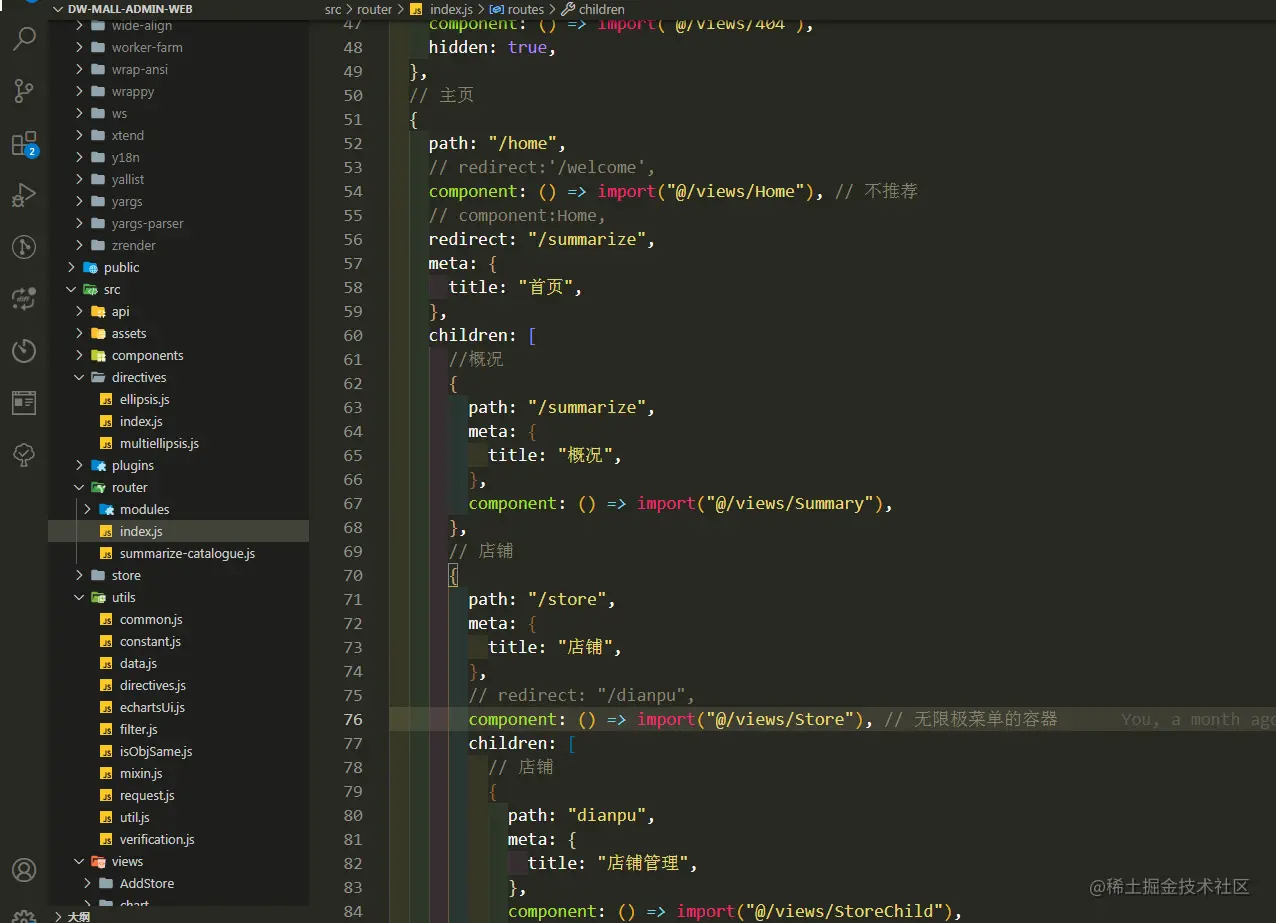The height and width of the screenshot is (923, 1276).
Task: Expand the AddStore folder chevron
Action: pyautogui.click(x=87, y=883)
